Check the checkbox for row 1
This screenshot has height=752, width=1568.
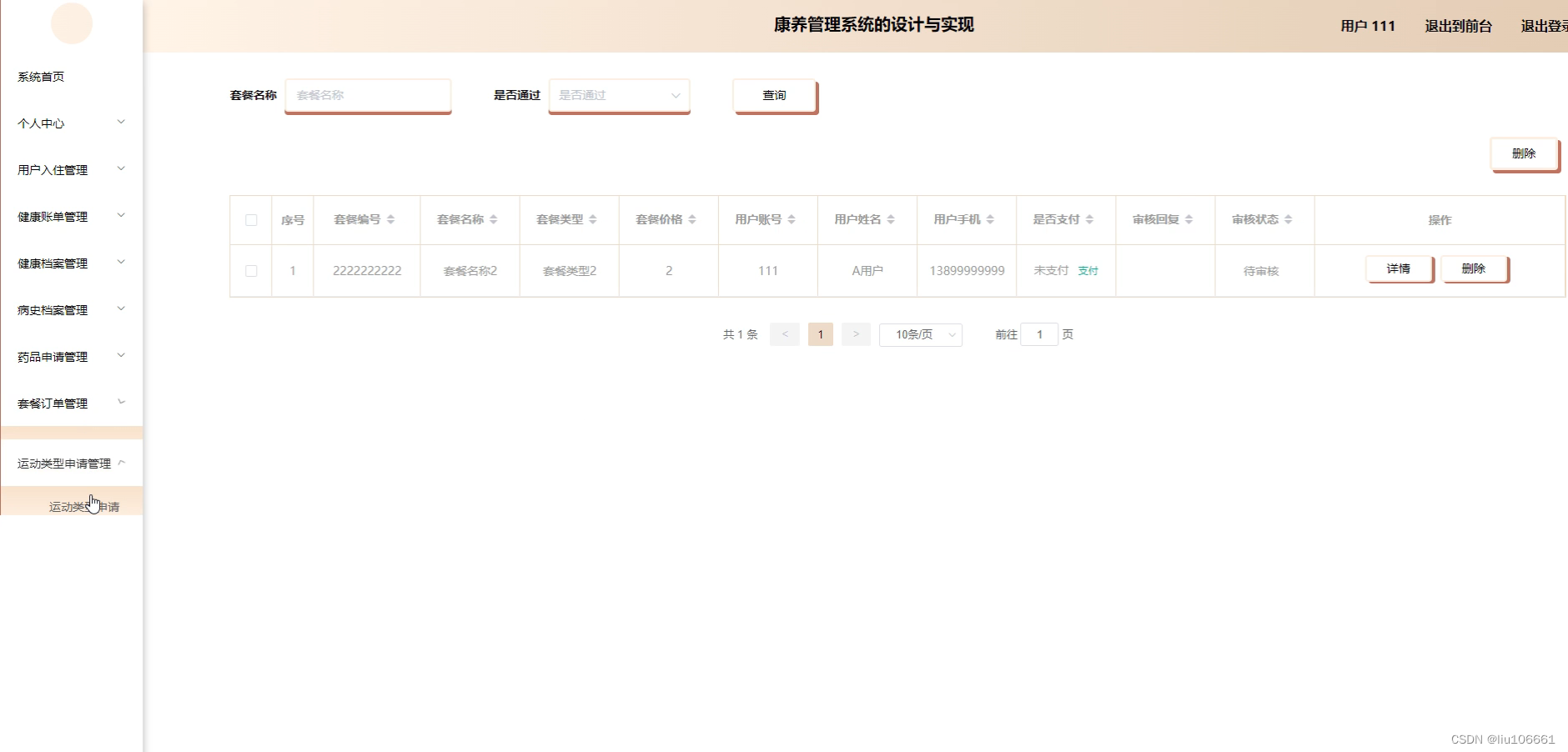coord(250,270)
